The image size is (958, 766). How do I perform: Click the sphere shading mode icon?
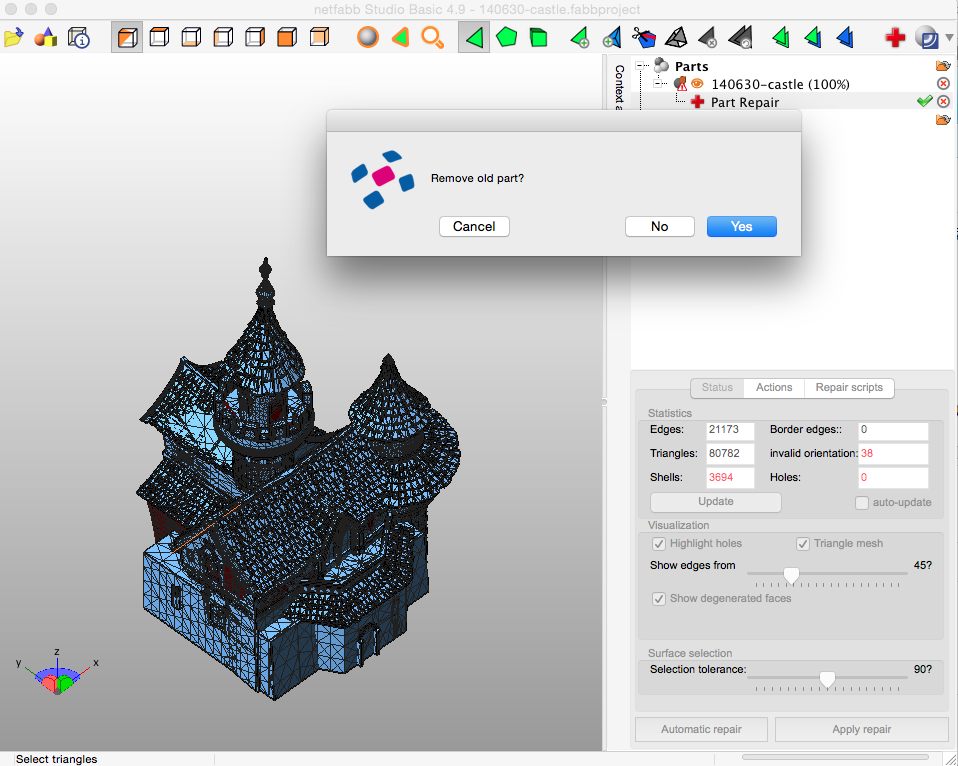point(367,37)
